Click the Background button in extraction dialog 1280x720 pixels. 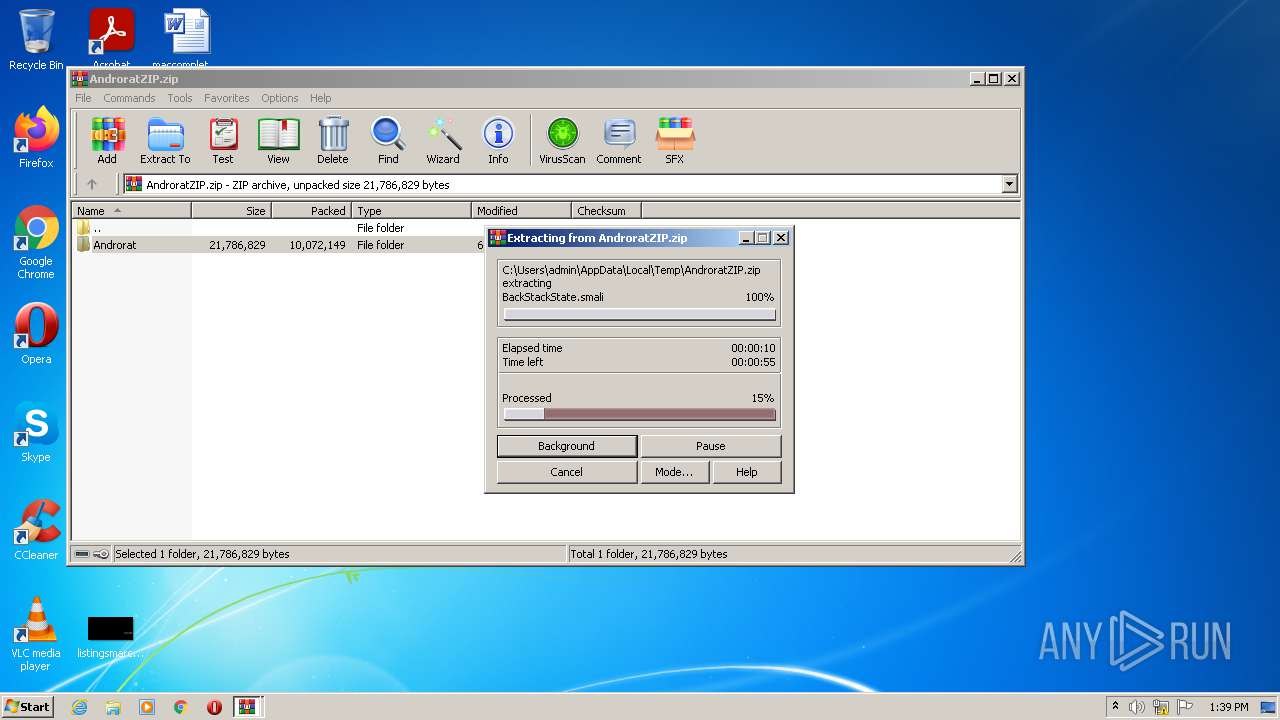(566, 446)
